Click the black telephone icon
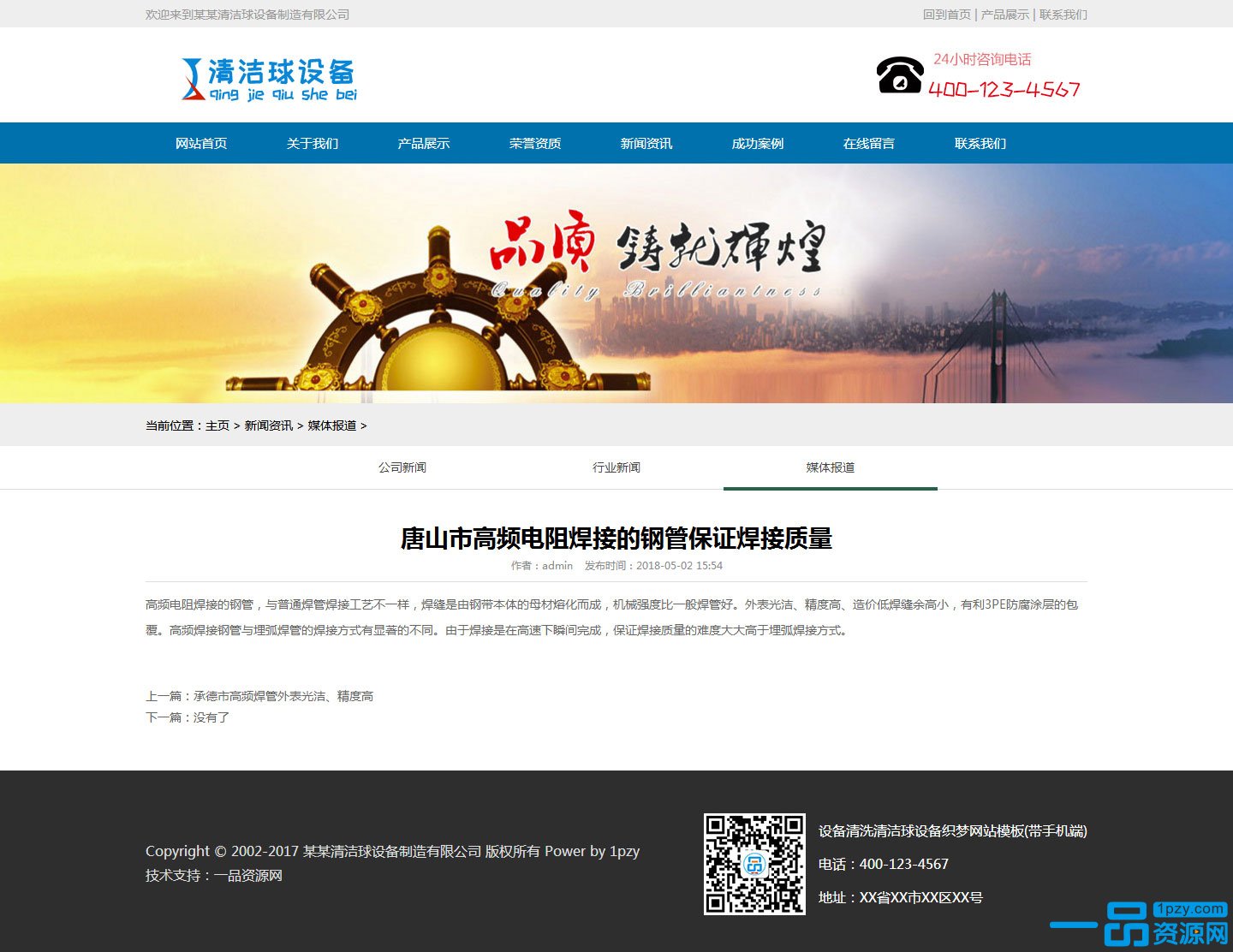The height and width of the screenshot is (952, 1233). (x=900, y=74)
